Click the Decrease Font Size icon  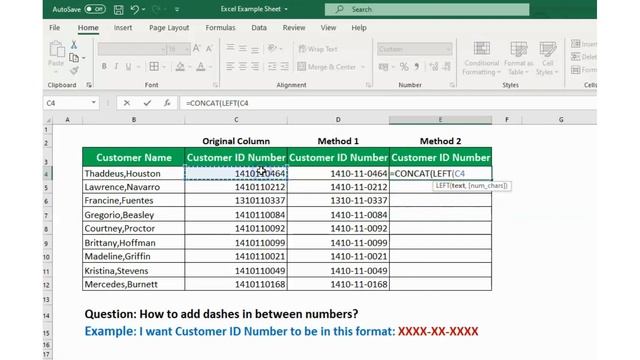click(209, 49)
